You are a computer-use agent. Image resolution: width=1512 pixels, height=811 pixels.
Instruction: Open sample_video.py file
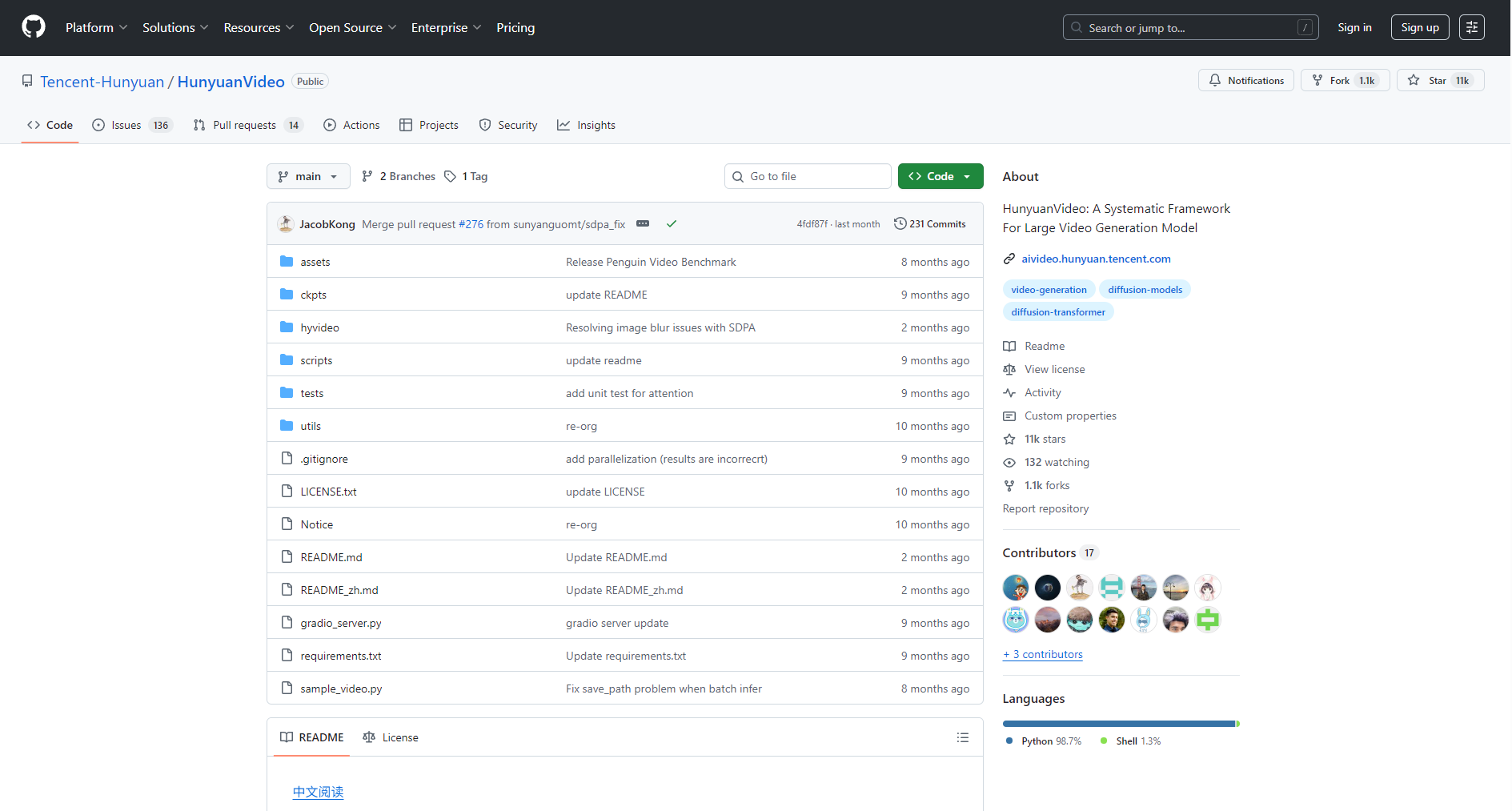(x=341, y=689)
